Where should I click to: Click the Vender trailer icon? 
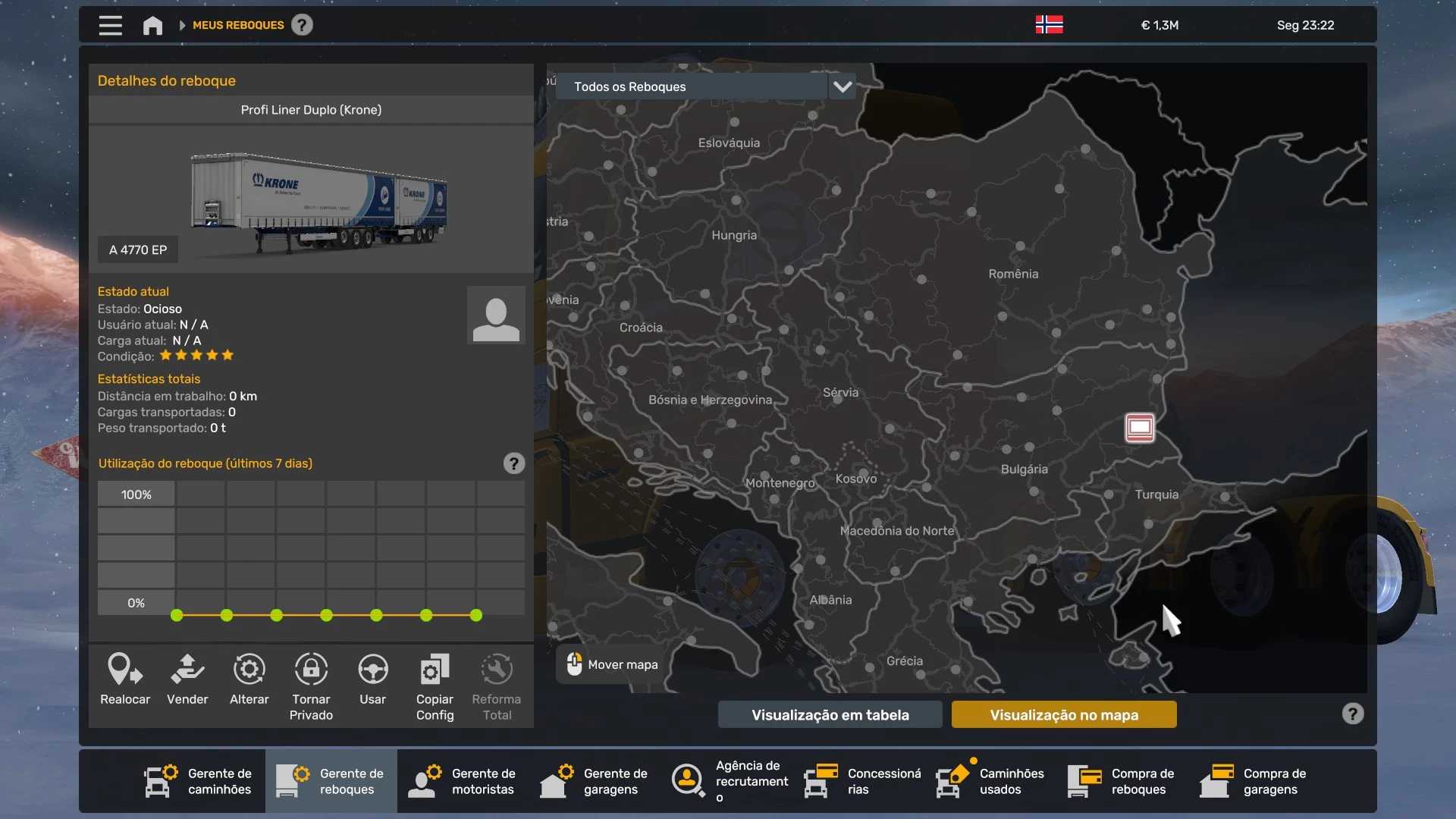187,670
